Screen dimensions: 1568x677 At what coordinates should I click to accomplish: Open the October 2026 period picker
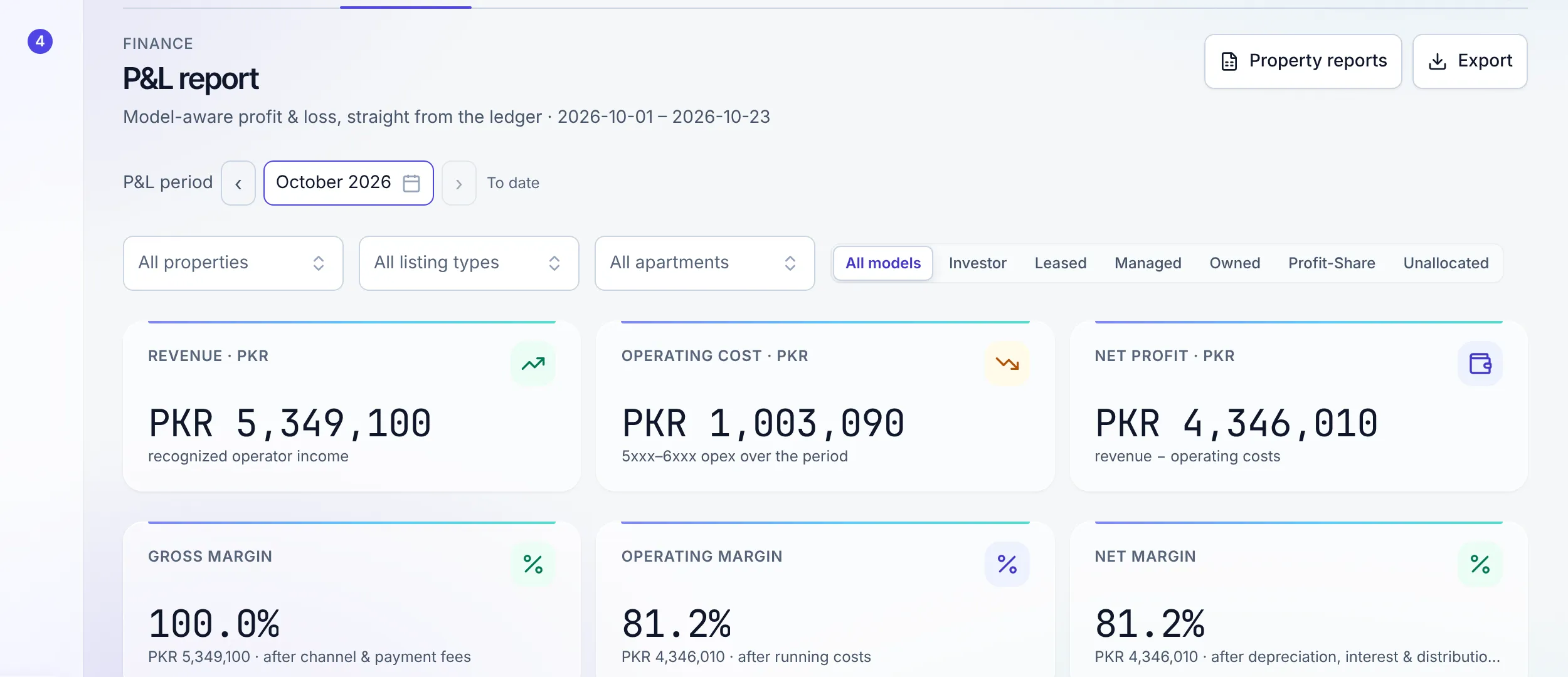coord(349,183)
